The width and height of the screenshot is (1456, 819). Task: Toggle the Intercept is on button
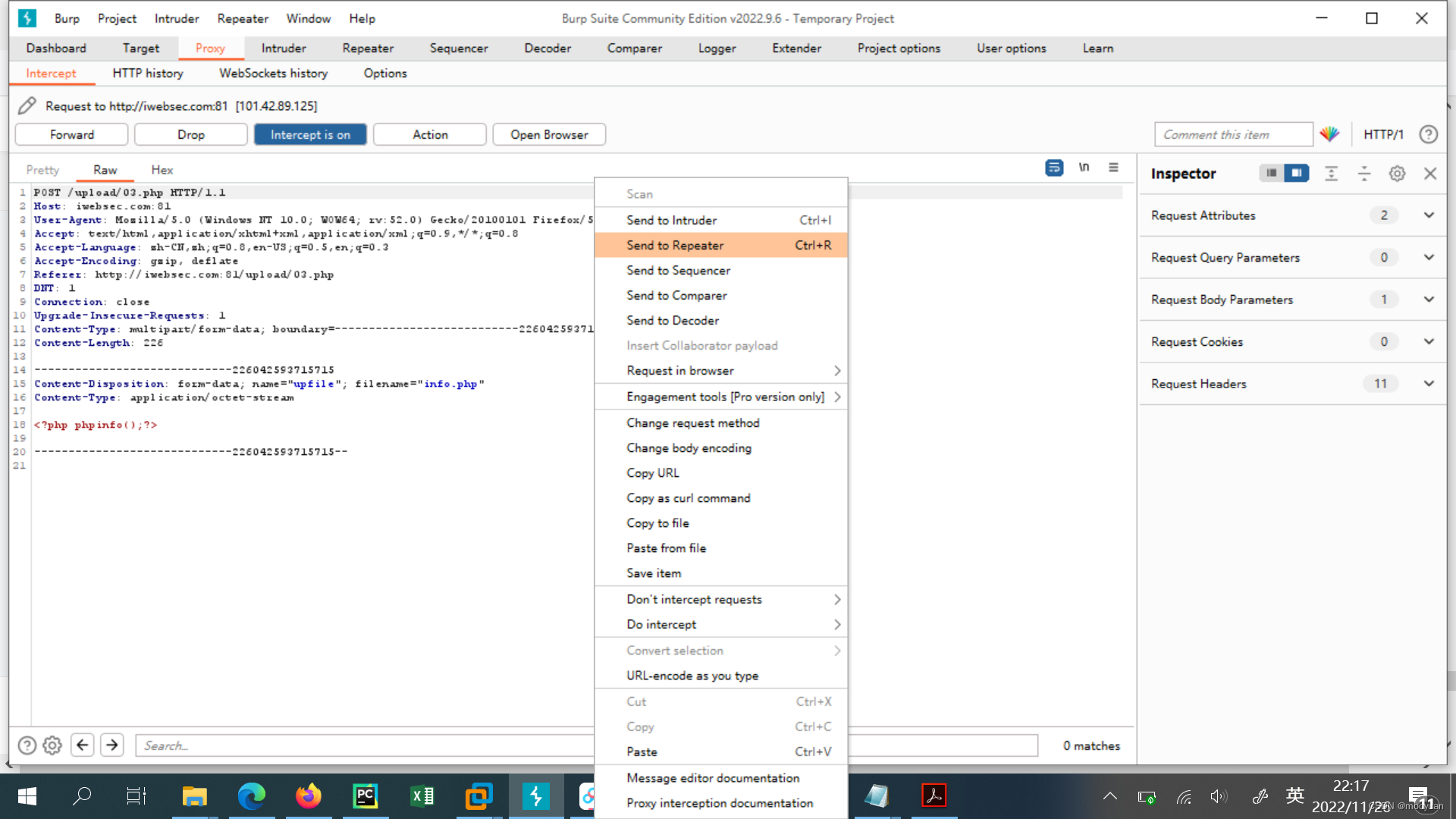(x=310, y=134)
